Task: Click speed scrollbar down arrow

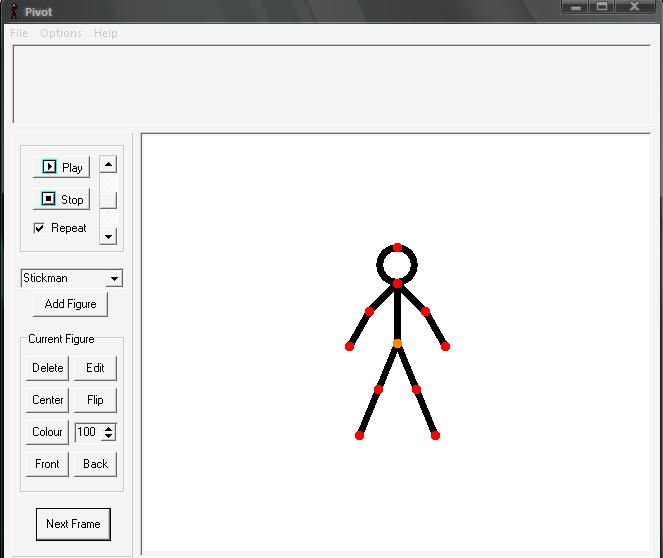Action: point(108,236)
